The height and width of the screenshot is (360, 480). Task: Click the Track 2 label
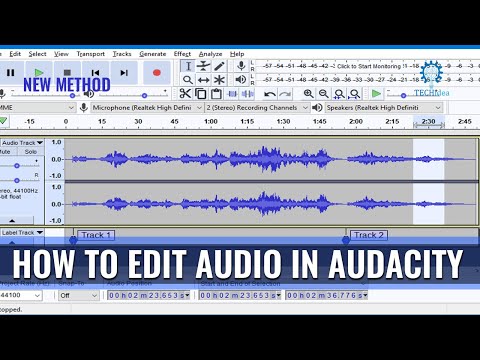[369, 235]
